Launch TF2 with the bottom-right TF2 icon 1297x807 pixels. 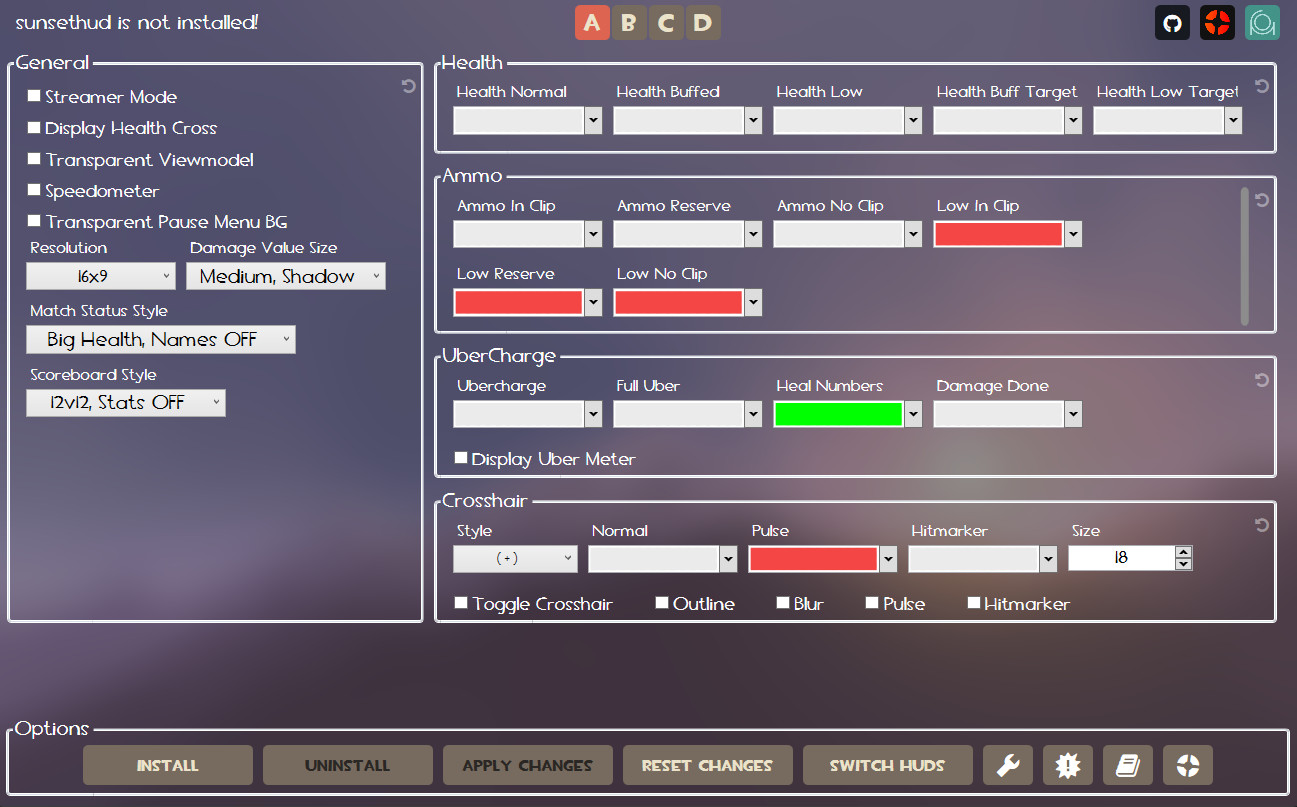[1188, 765]
